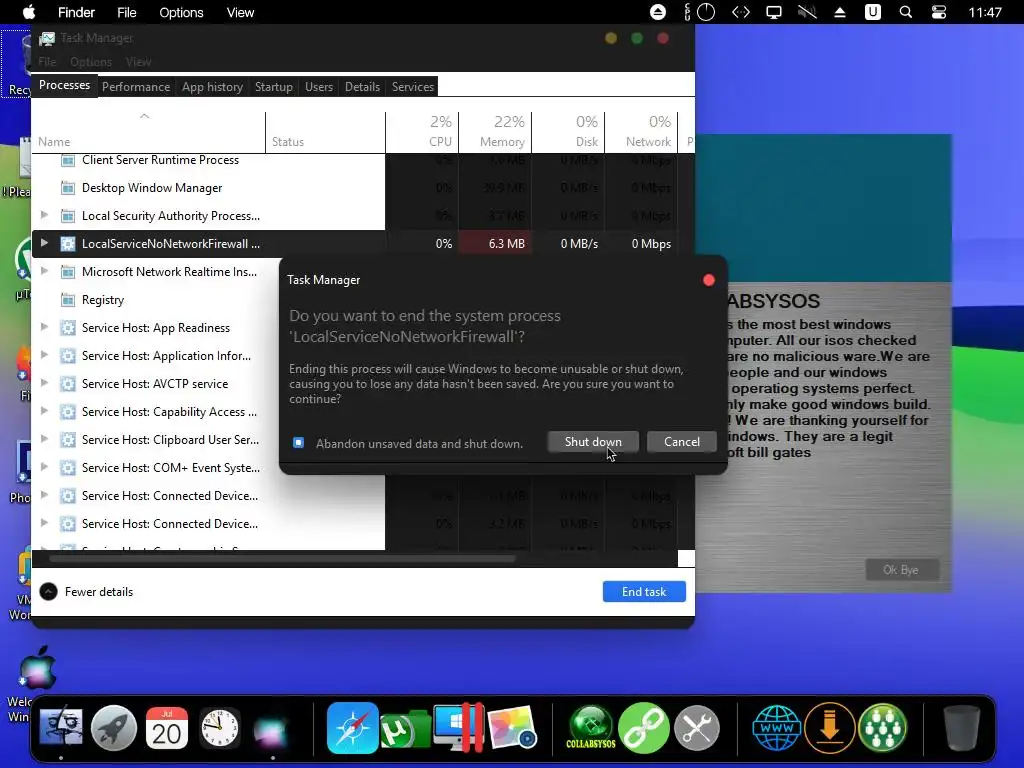Open the View menu in macOS menu bar
This screenshot has height=768, width=1024.
[240, 12]
